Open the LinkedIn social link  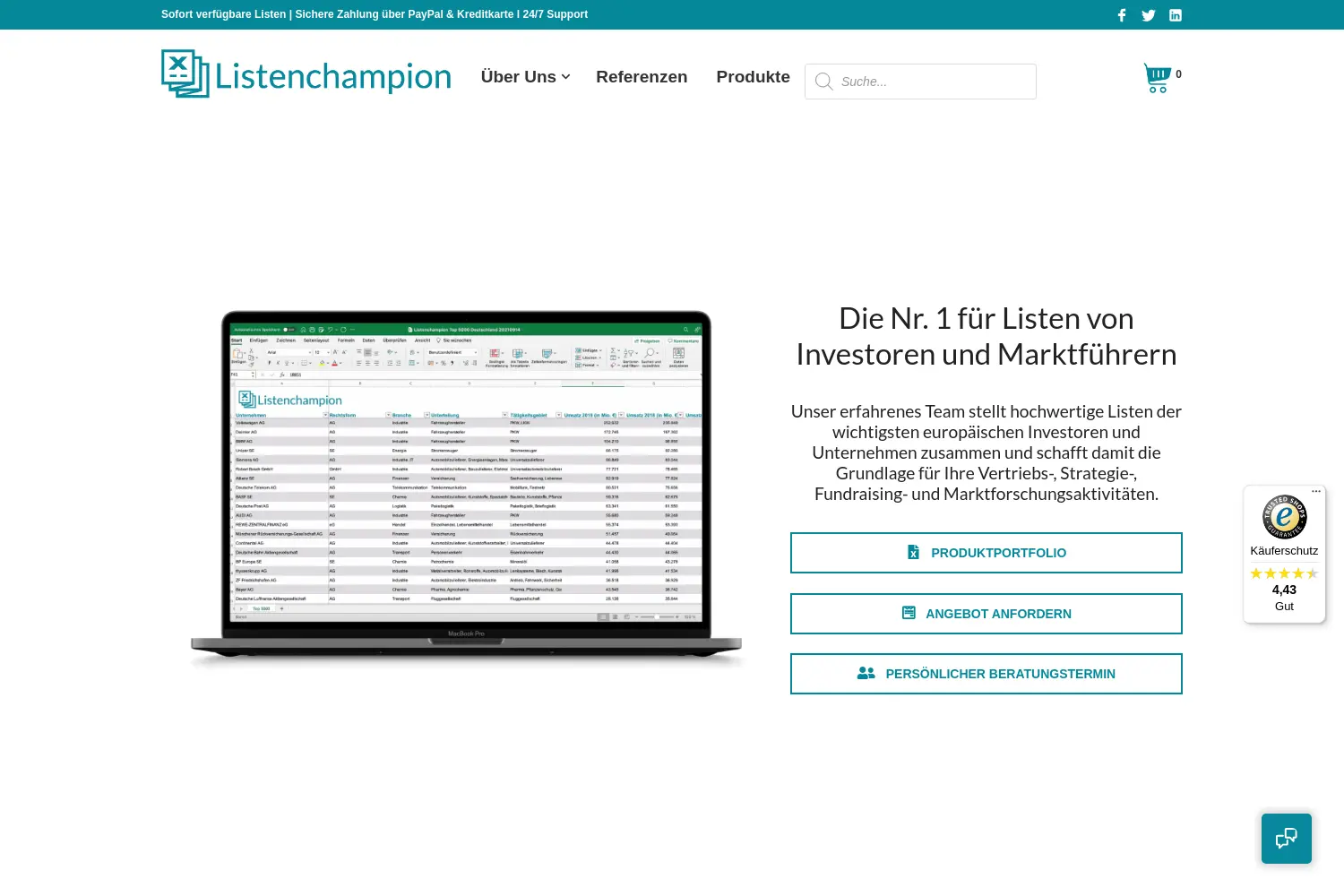[1176, 15]
